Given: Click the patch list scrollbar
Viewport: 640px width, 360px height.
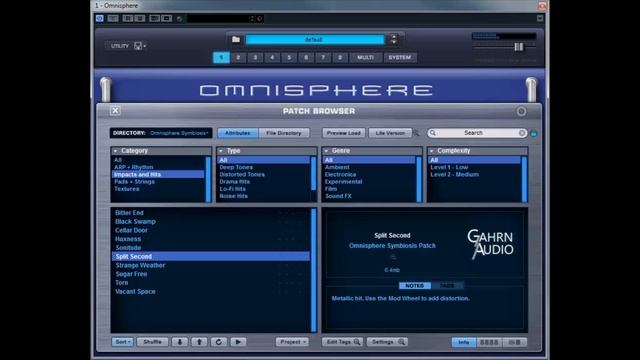Looking at the screenshot, I should [x=314, y=270].
